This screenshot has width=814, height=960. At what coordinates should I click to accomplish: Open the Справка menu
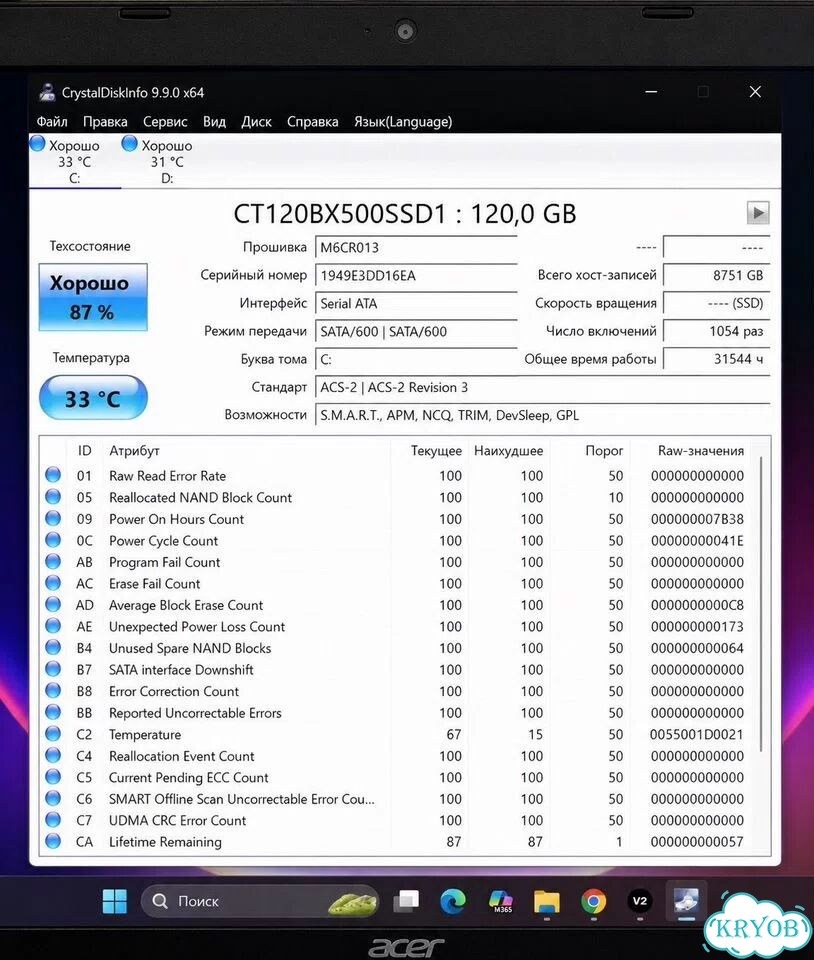click(x=313, y=122)
